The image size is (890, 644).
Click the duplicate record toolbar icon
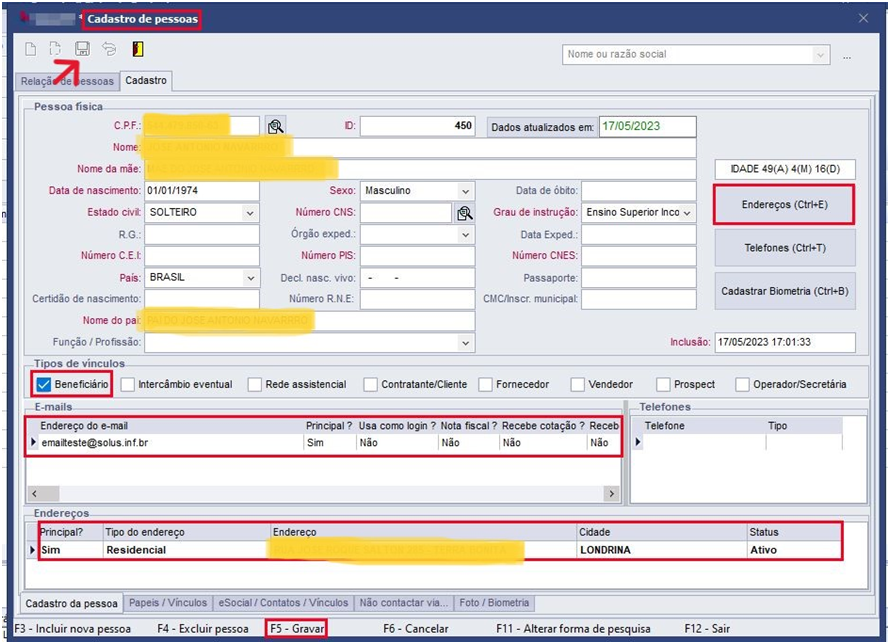pos(55,49)
